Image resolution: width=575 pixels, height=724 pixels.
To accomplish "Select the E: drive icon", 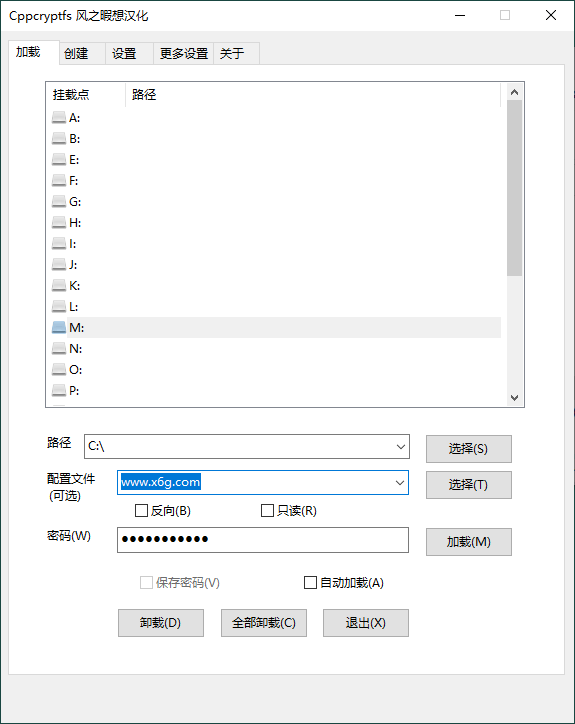I will (x=59, y=160).
